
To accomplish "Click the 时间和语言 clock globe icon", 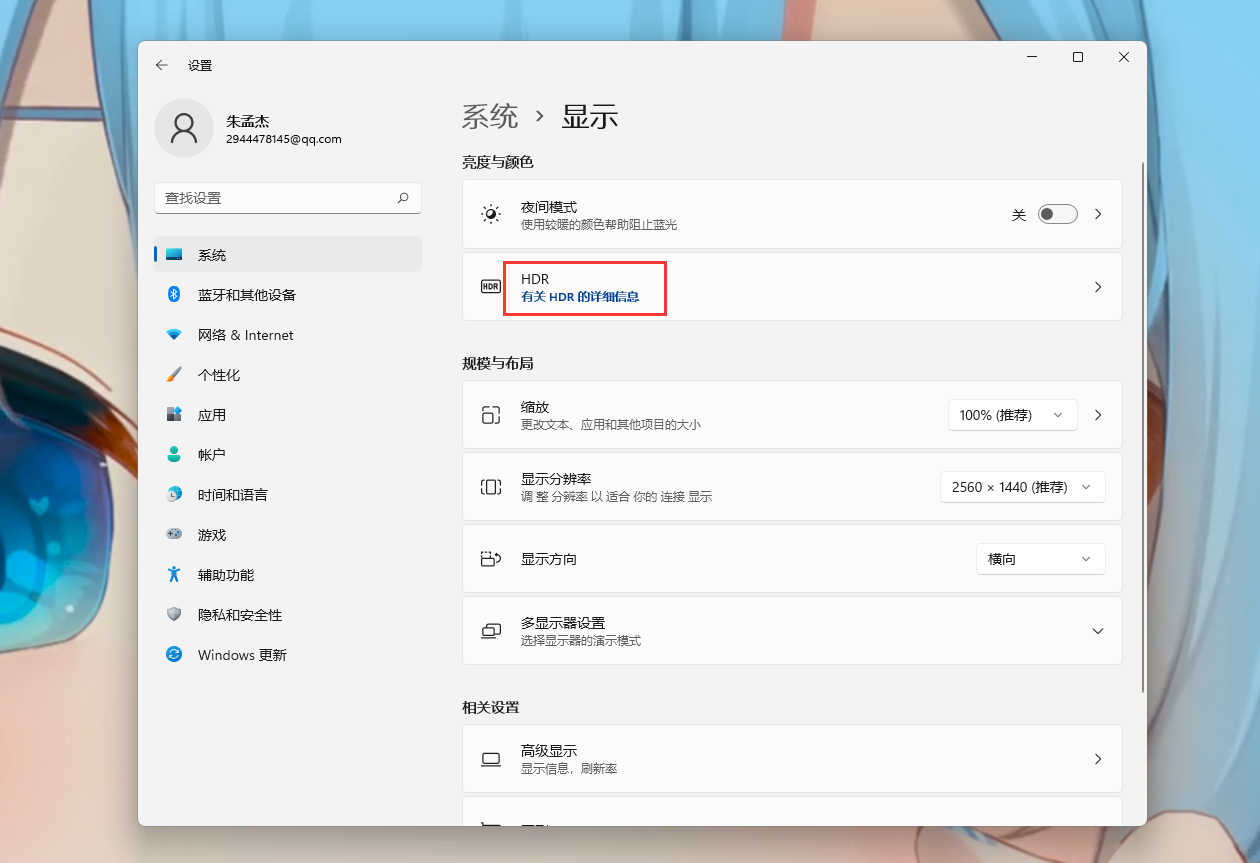I will (x=174, y=495).
